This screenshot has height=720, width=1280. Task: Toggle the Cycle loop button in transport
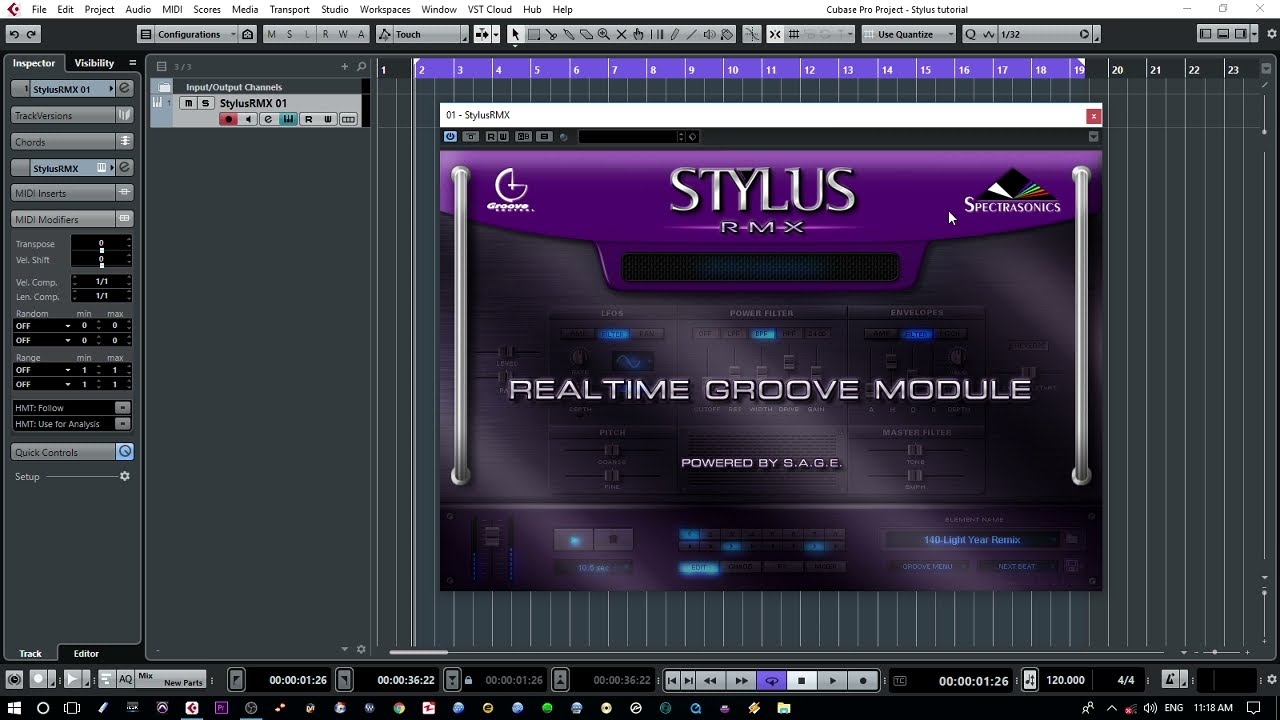771,681
